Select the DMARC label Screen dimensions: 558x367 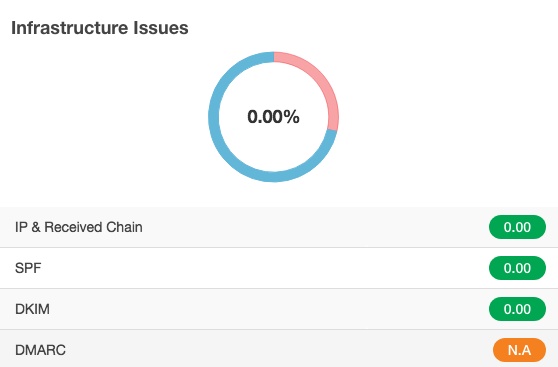point(40,350)
